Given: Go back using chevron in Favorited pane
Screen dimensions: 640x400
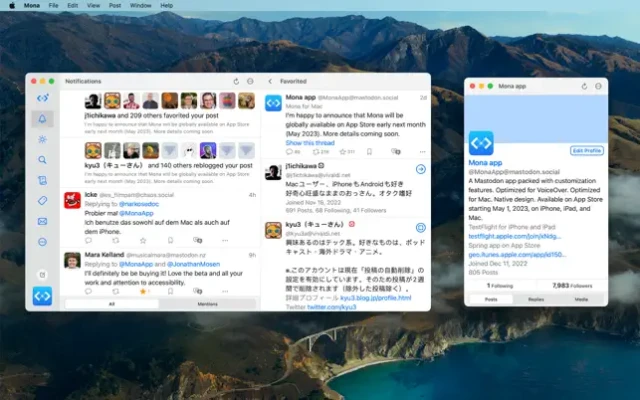Looking at the screenshot, I should point(270,80).
